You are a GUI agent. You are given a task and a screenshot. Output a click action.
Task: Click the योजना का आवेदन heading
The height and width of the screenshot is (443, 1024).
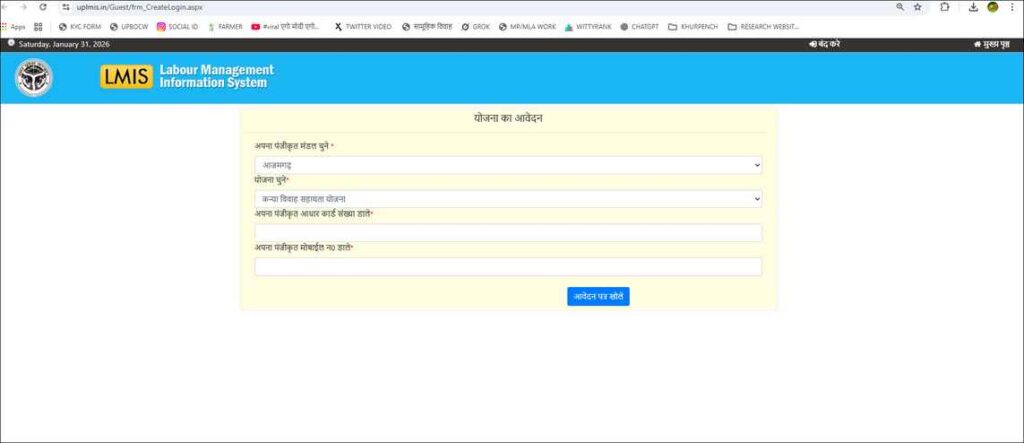[508, 119]
